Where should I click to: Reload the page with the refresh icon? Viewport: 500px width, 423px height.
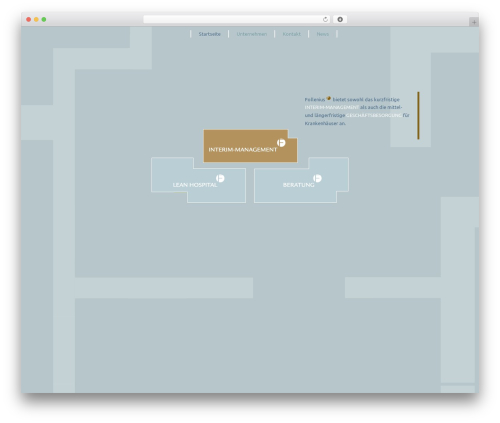[325, 20]
